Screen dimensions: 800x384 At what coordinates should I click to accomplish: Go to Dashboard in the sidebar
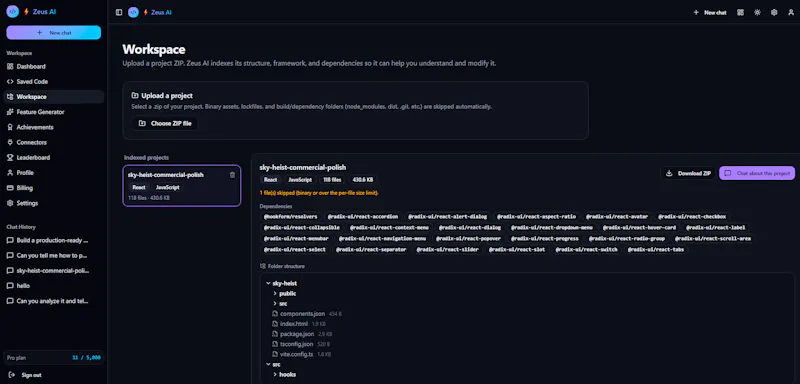[x=54, y=66]
